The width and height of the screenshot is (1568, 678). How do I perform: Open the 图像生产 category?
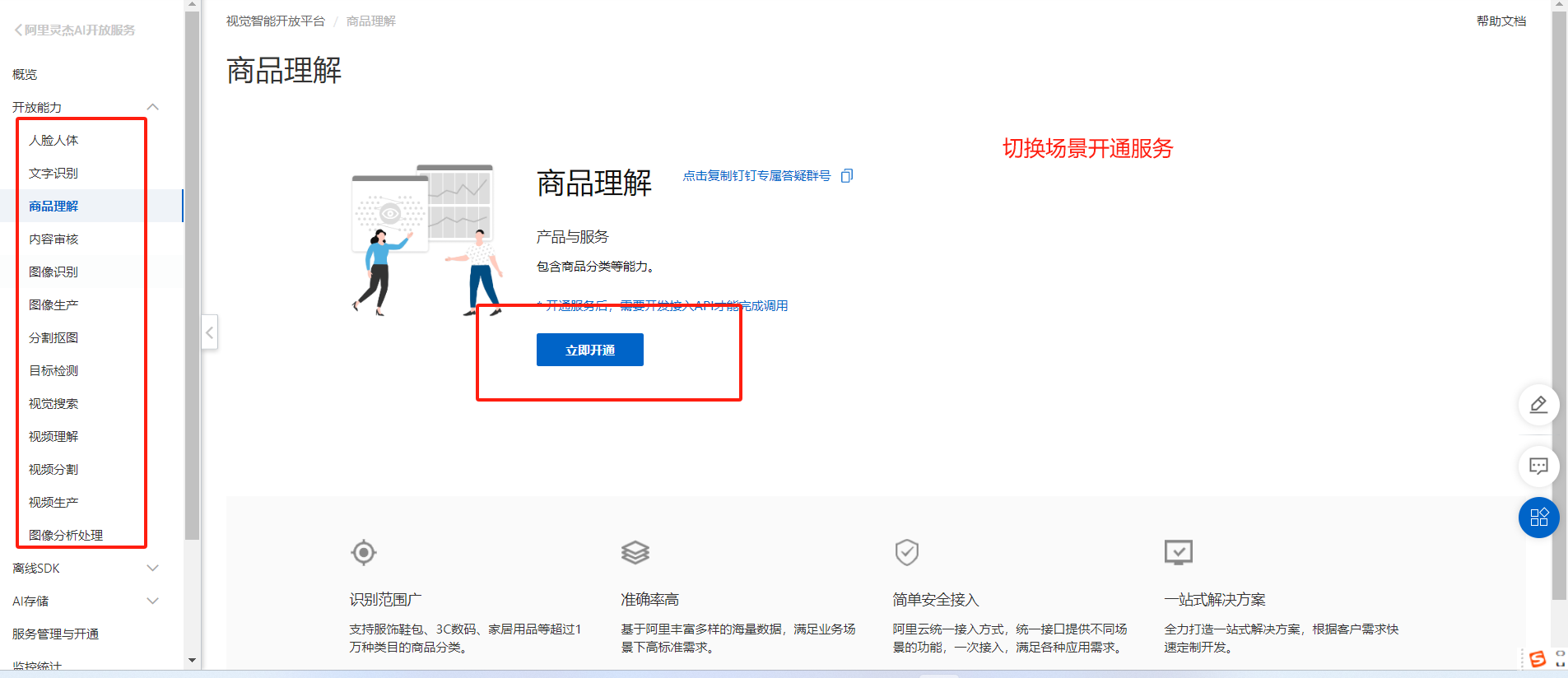coord(54,304)
